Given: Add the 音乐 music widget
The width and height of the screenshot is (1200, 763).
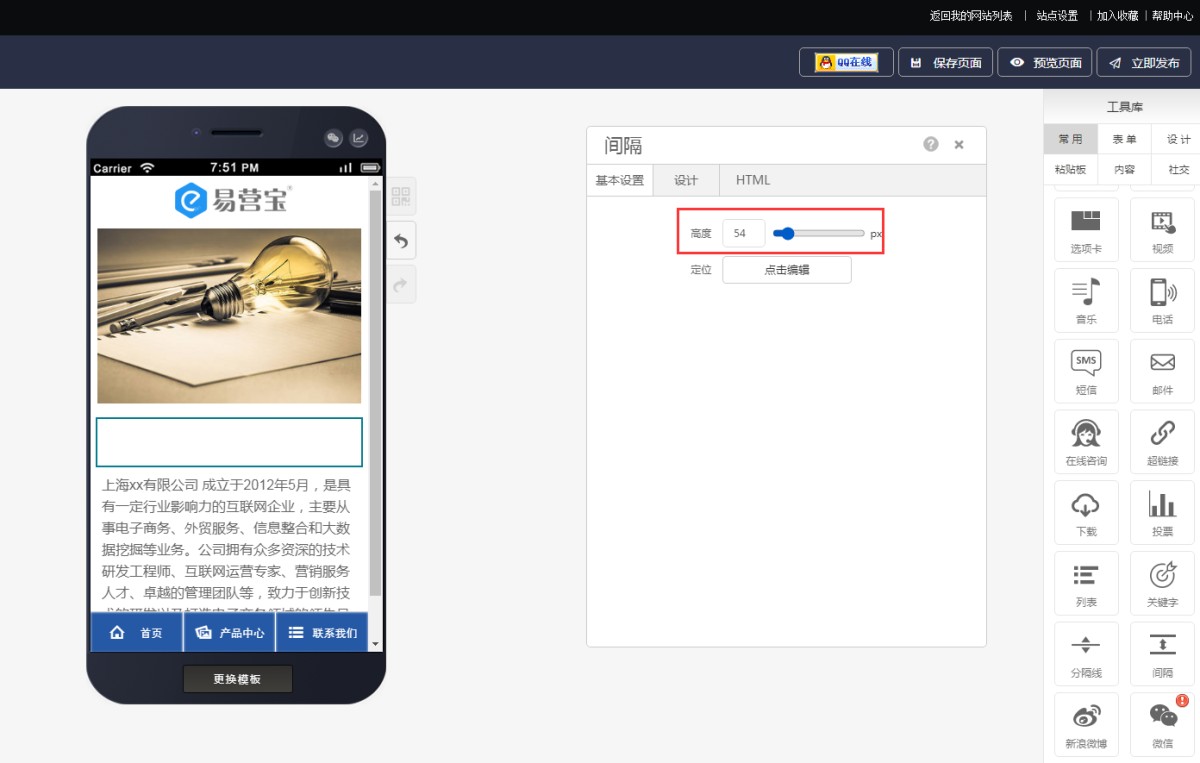Looking at the screenshot, I should [1086, 301].
